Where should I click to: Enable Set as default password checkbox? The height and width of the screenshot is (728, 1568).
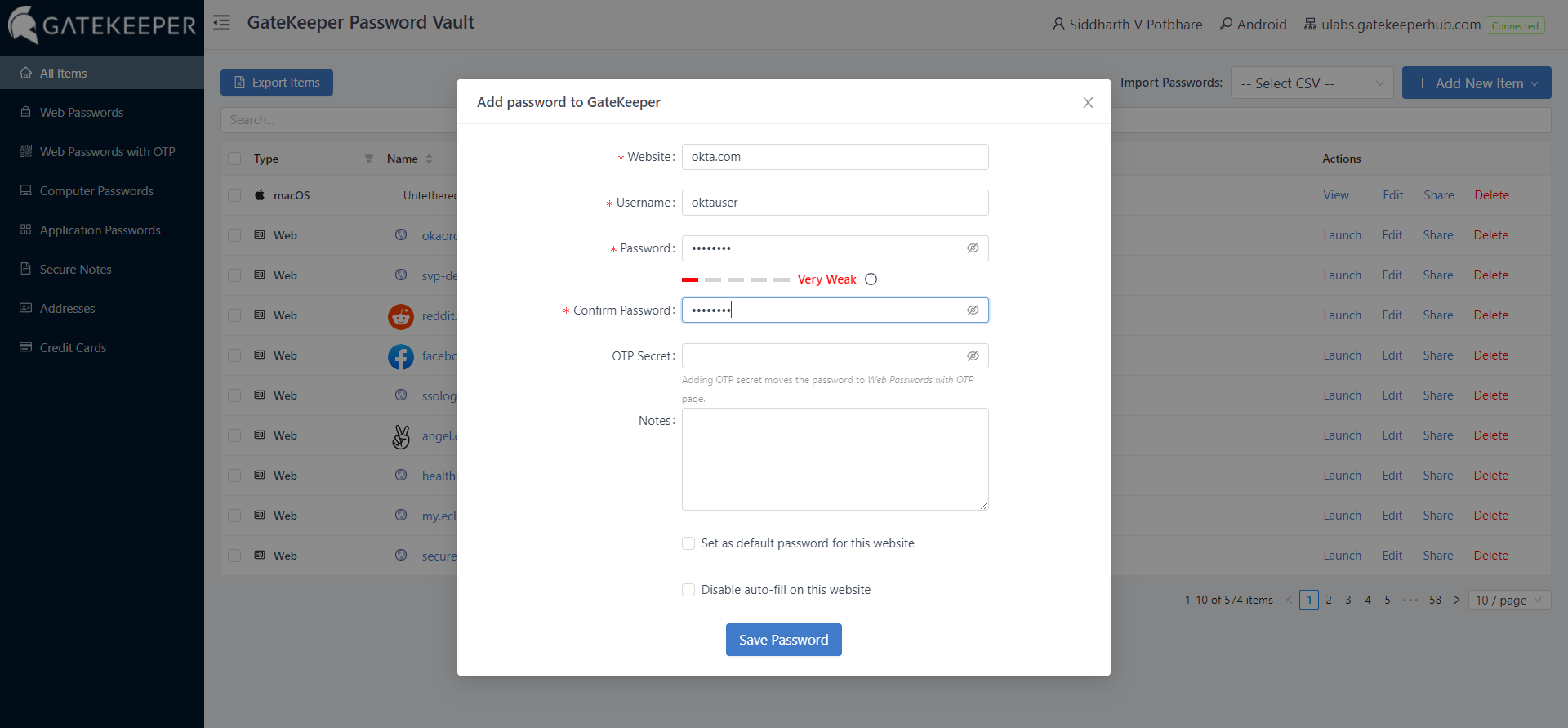688,543
